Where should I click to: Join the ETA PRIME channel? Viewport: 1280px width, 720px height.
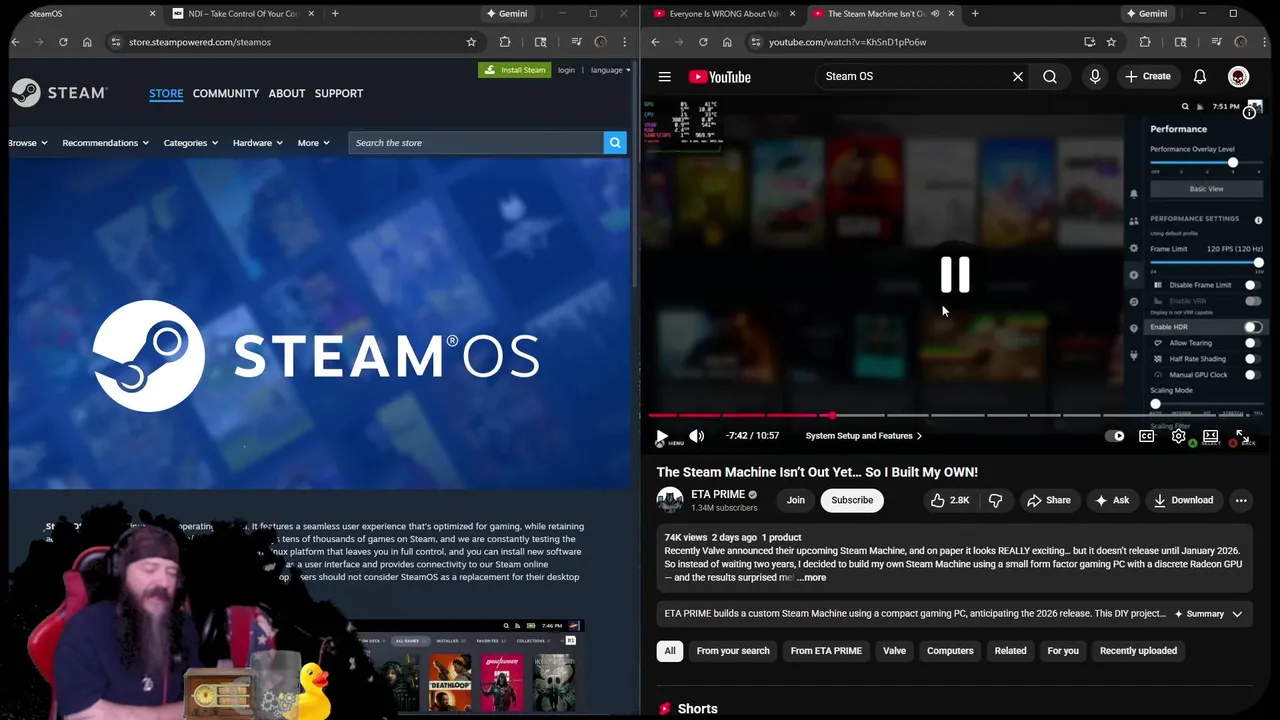coord(795,500)
